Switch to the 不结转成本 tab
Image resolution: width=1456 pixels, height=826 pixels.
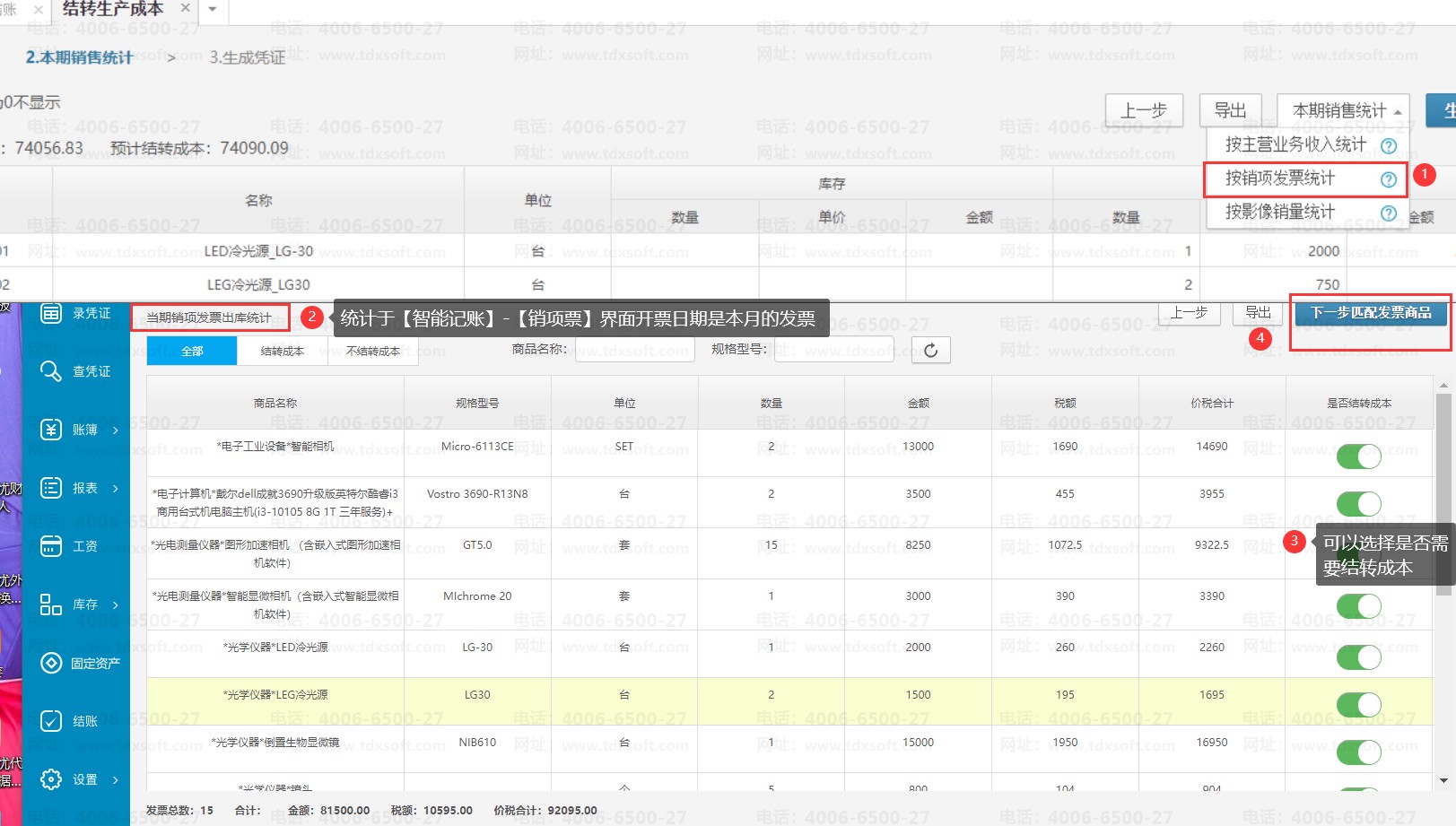coord(372,351)
